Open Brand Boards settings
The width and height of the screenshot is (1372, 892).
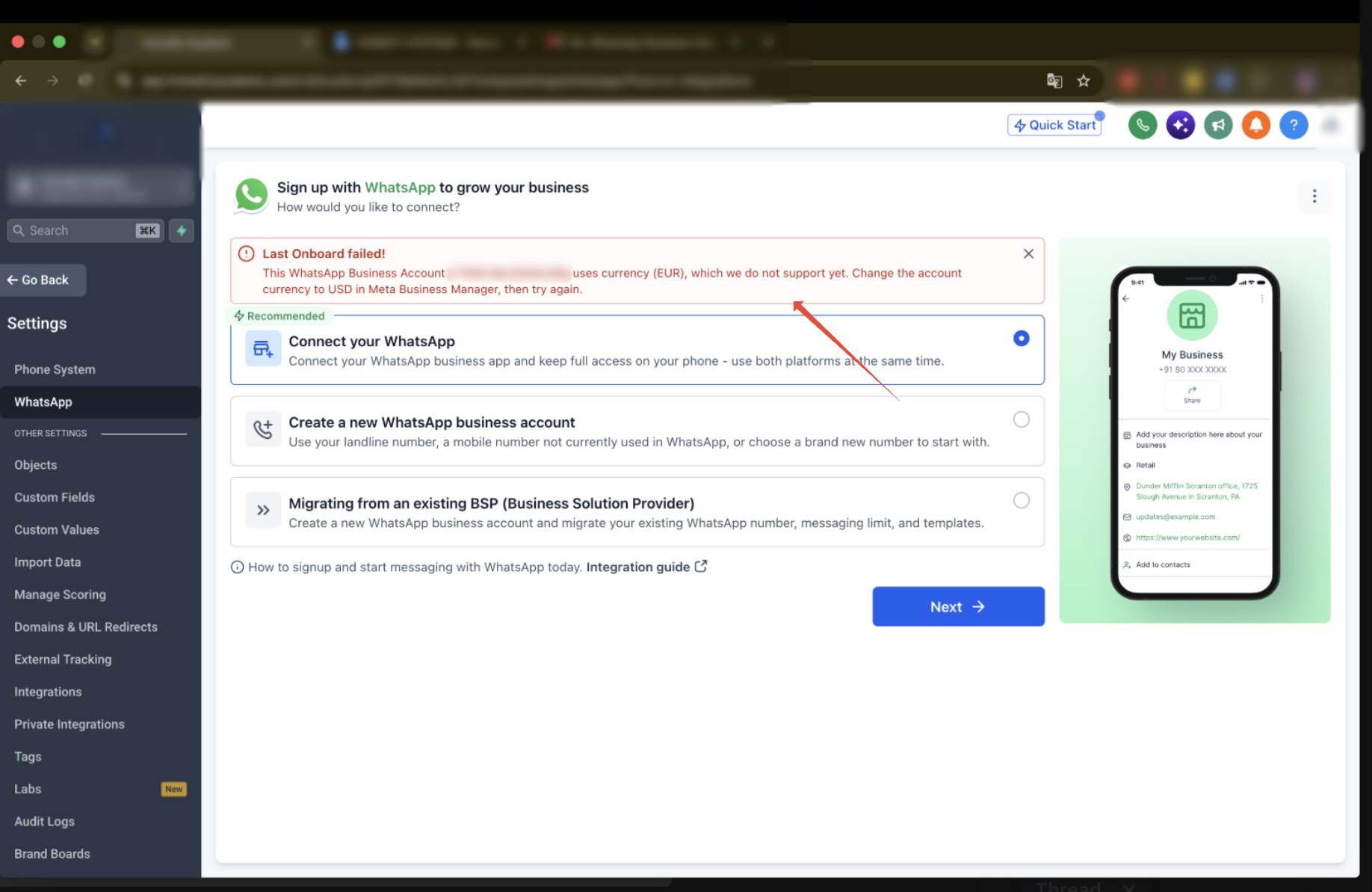[x=52, y=854]
